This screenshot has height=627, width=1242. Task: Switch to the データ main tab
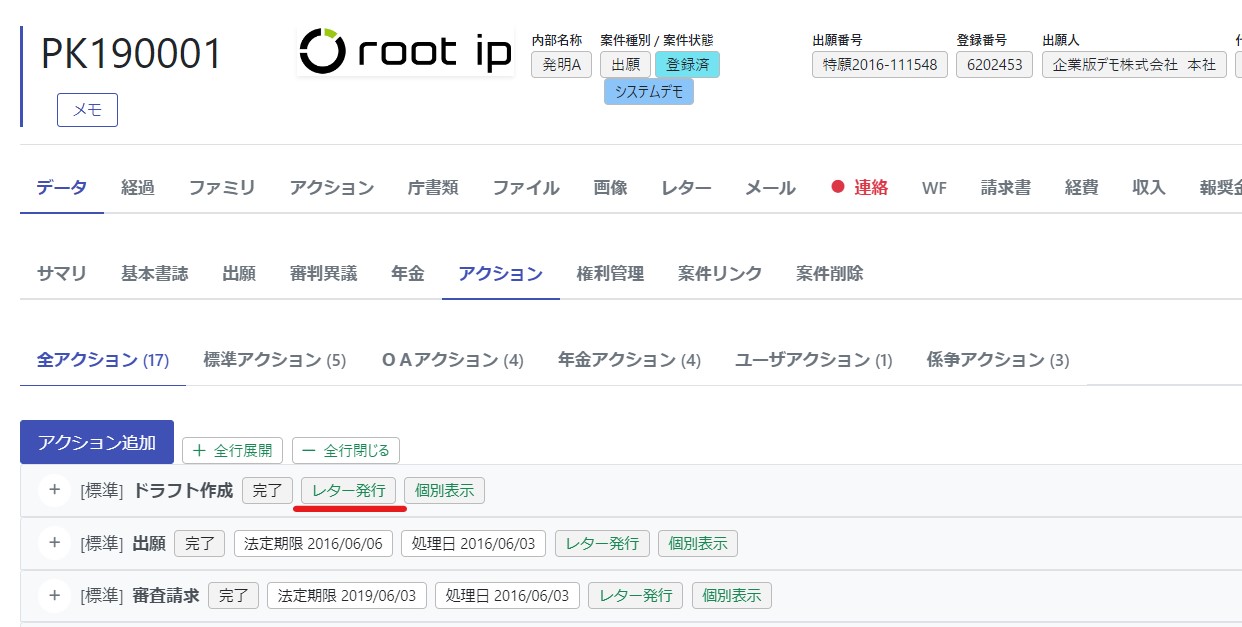62,188
